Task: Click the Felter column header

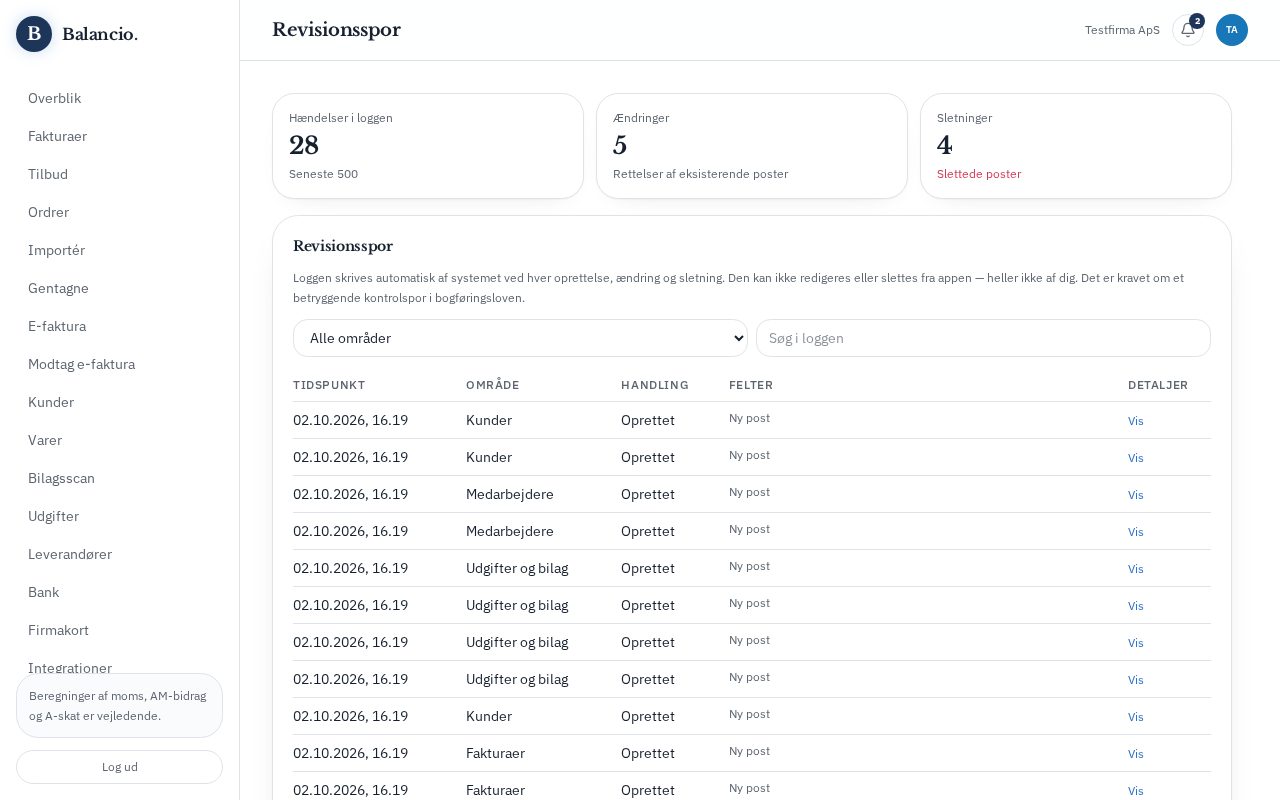Action: tap(751, 385)
